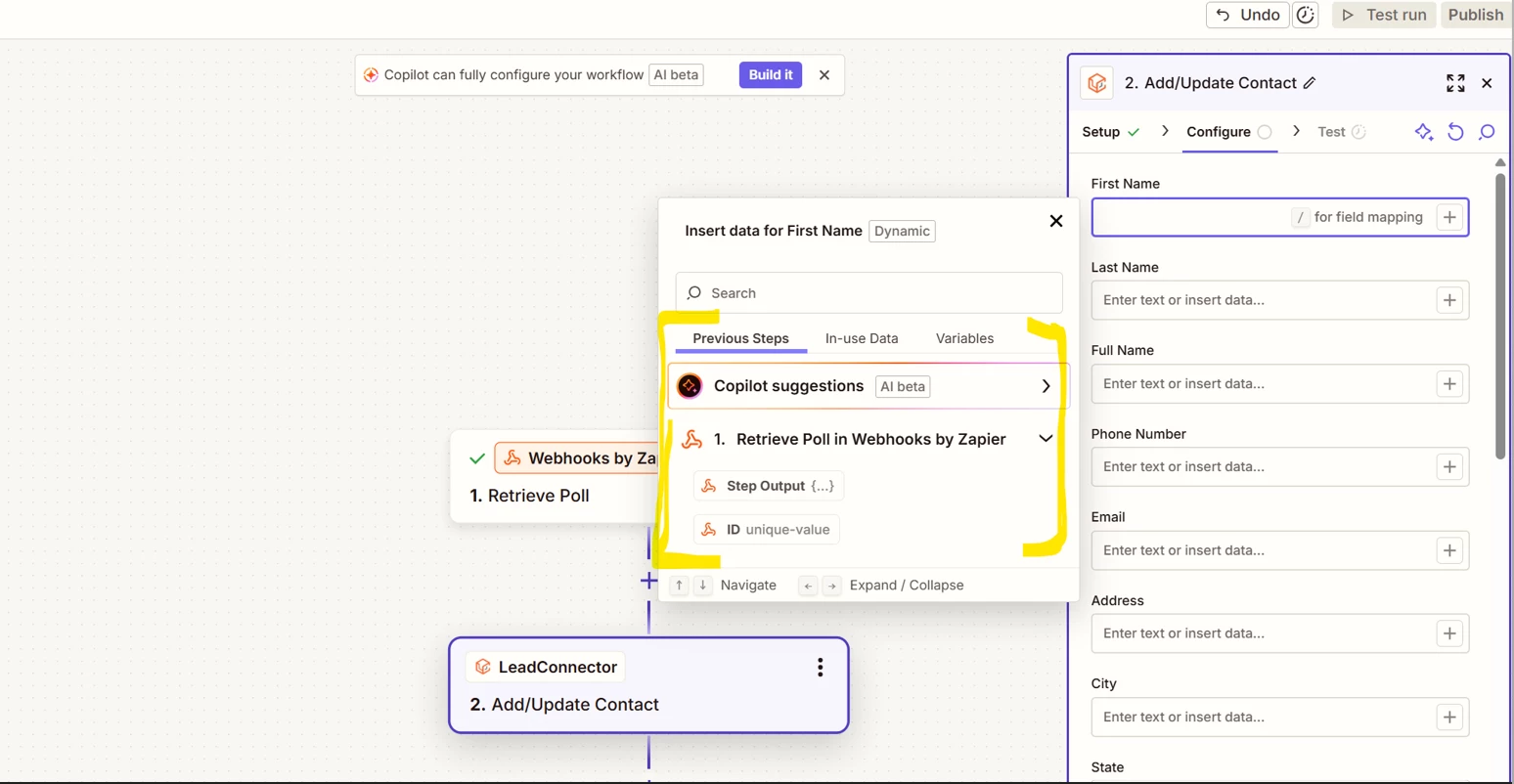Select the Webhooks Retrieve Poll step card

point(555,477)
